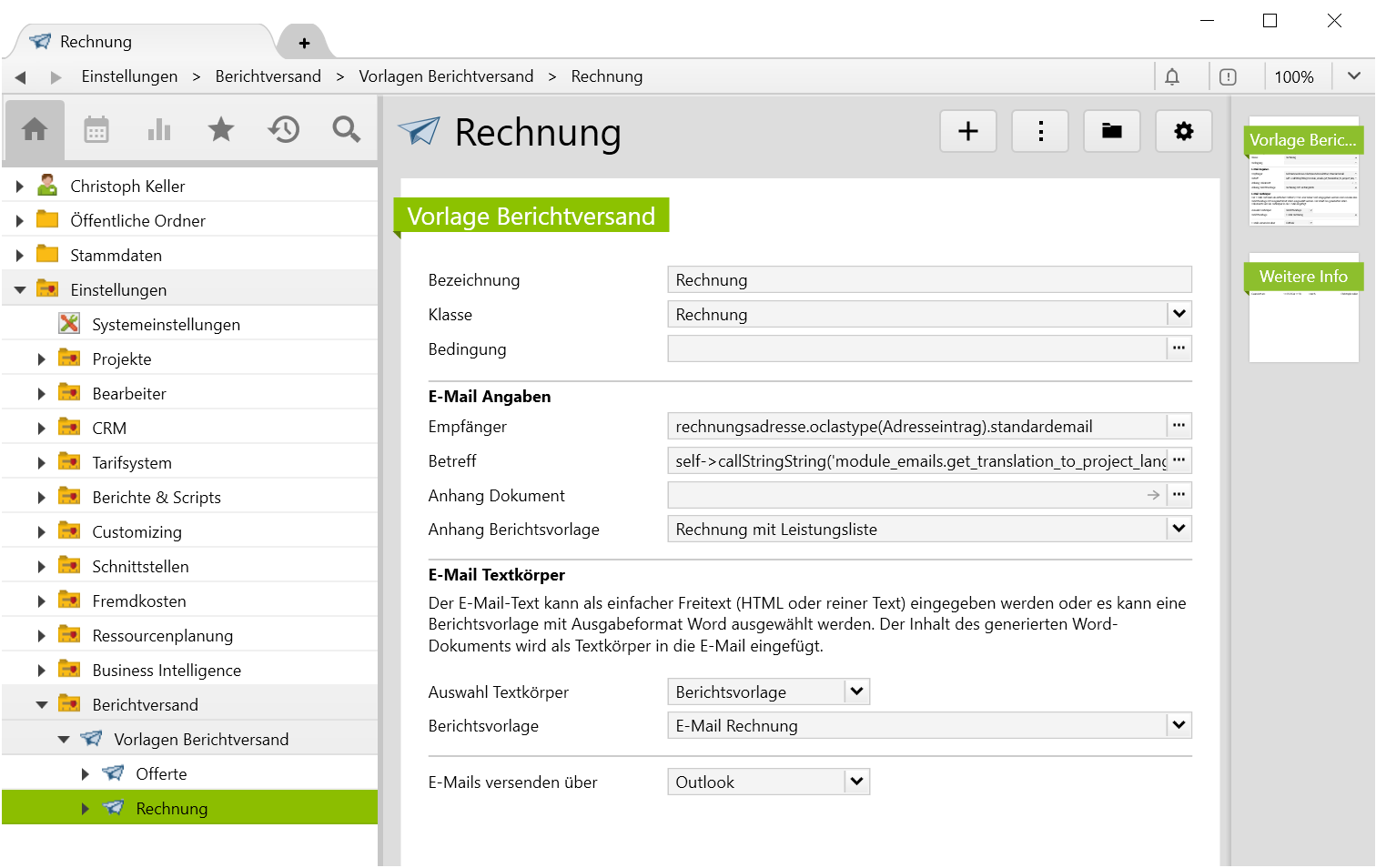Click Berichtversand in the breadcrumb
This screenshot has height=868, width=1376.
coord(268,76)
